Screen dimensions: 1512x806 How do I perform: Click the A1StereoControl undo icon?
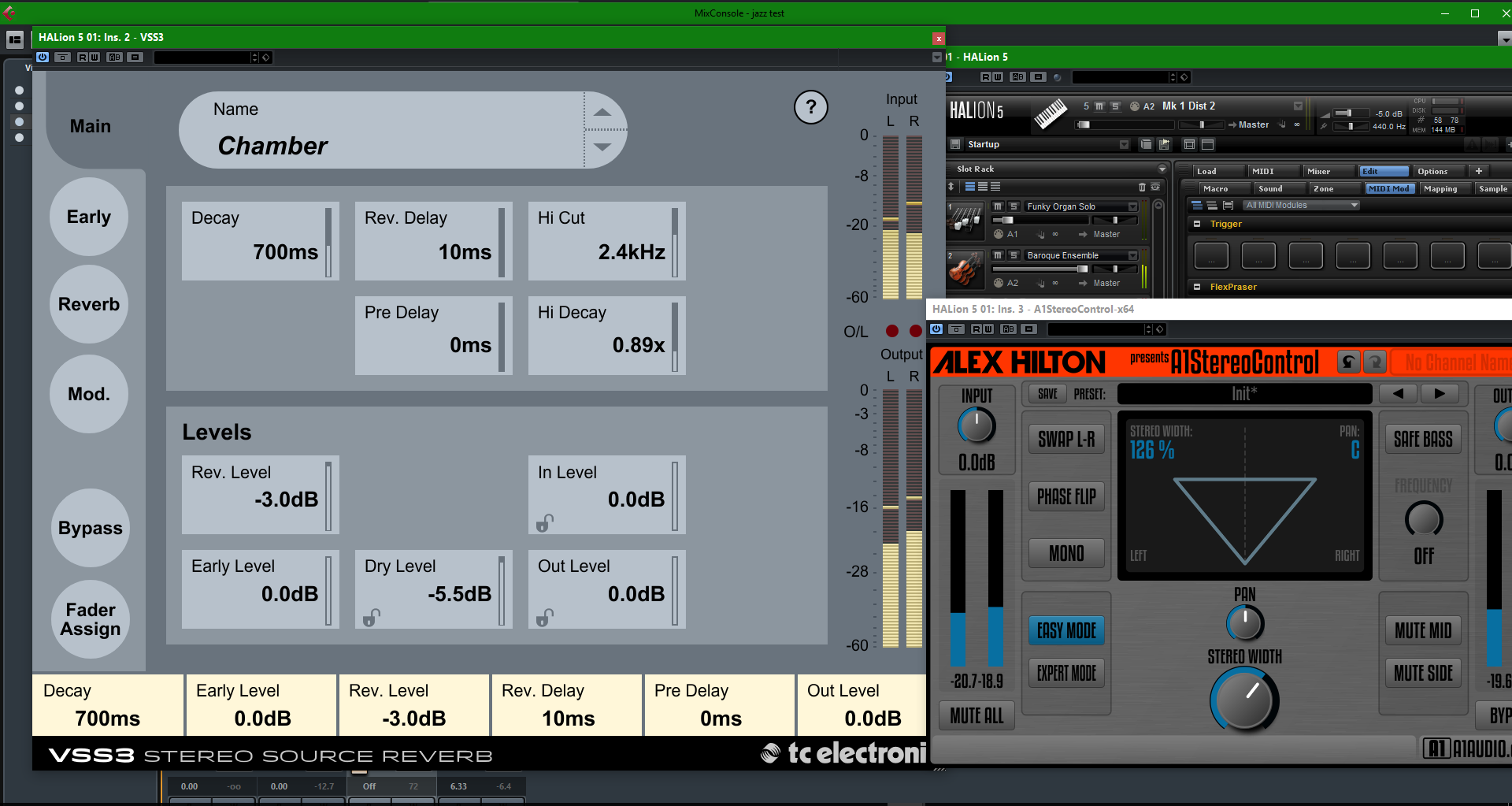pos(1348,362)
